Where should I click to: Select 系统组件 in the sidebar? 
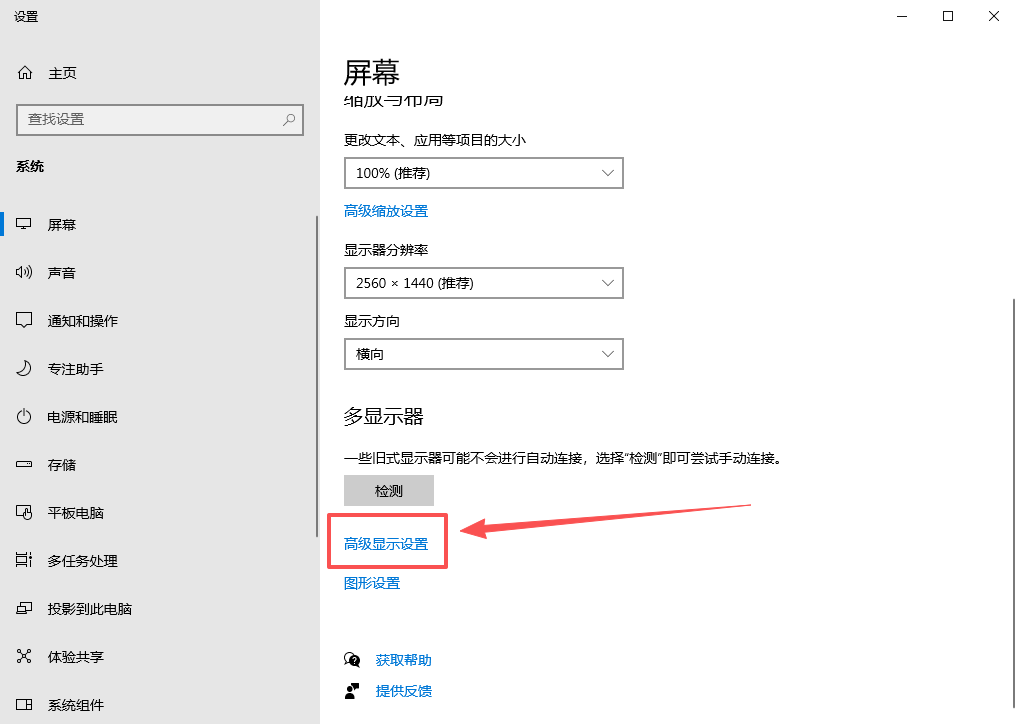coord(75,705)
